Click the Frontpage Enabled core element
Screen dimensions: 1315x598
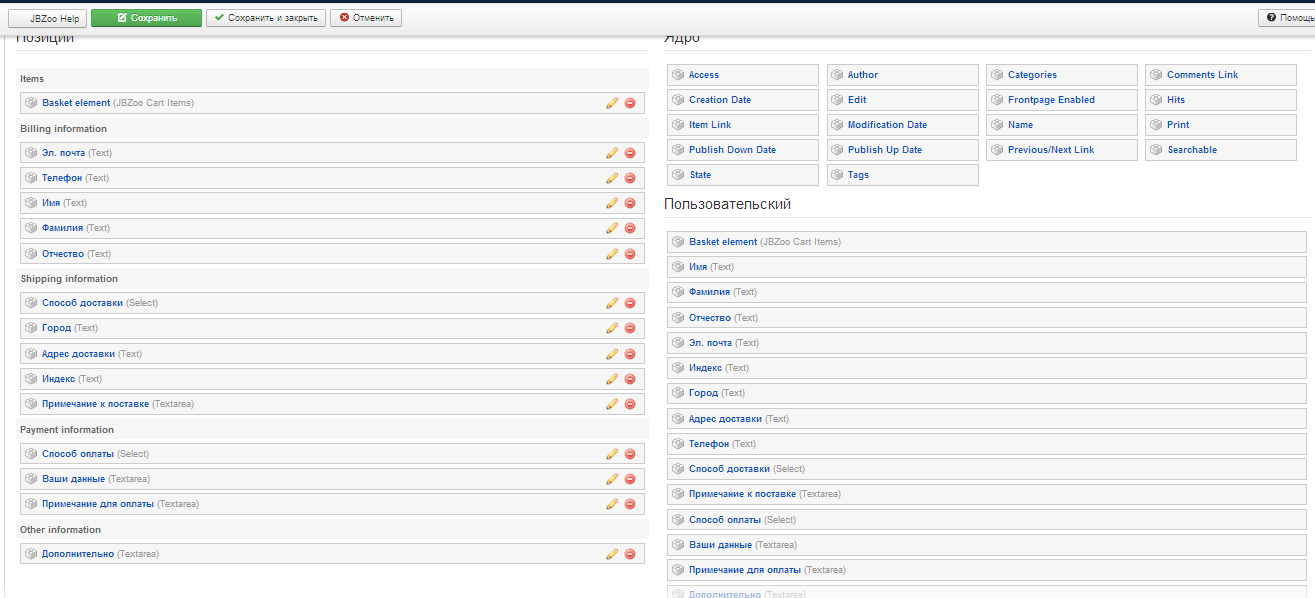click(1051, 100)
